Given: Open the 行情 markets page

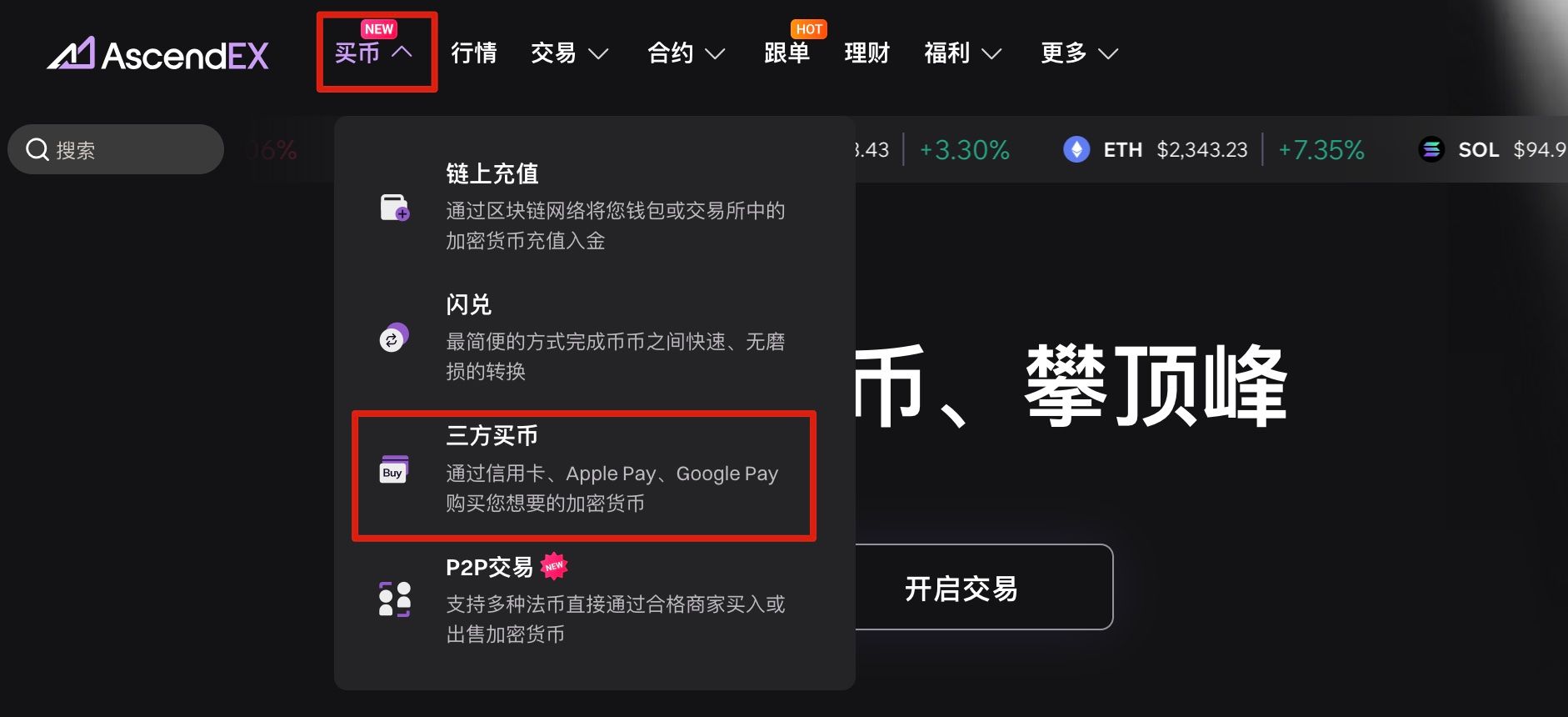Looking at the screenshot, I should coord(474,53).
